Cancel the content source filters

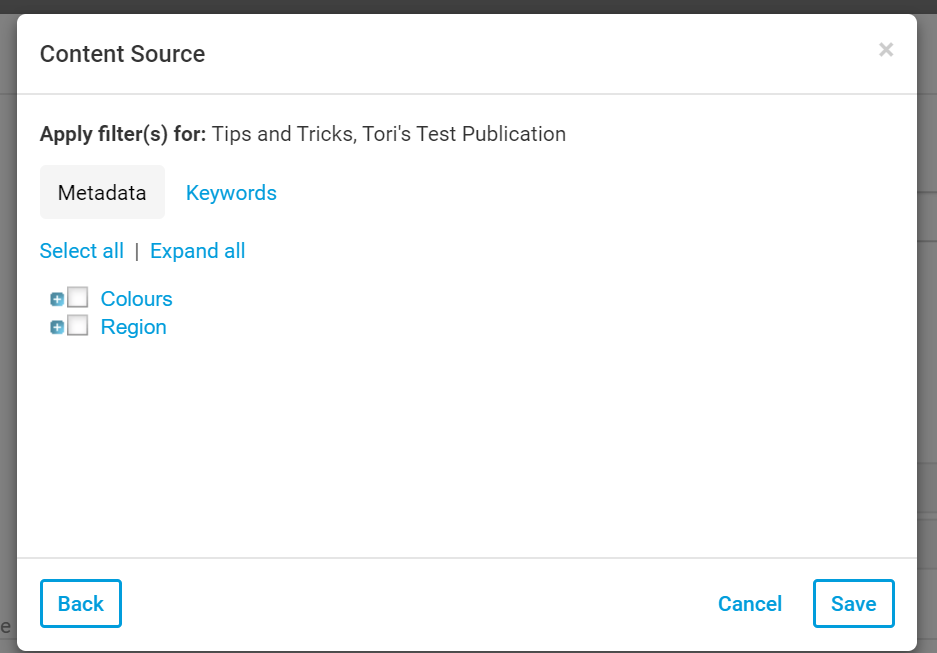750,604
